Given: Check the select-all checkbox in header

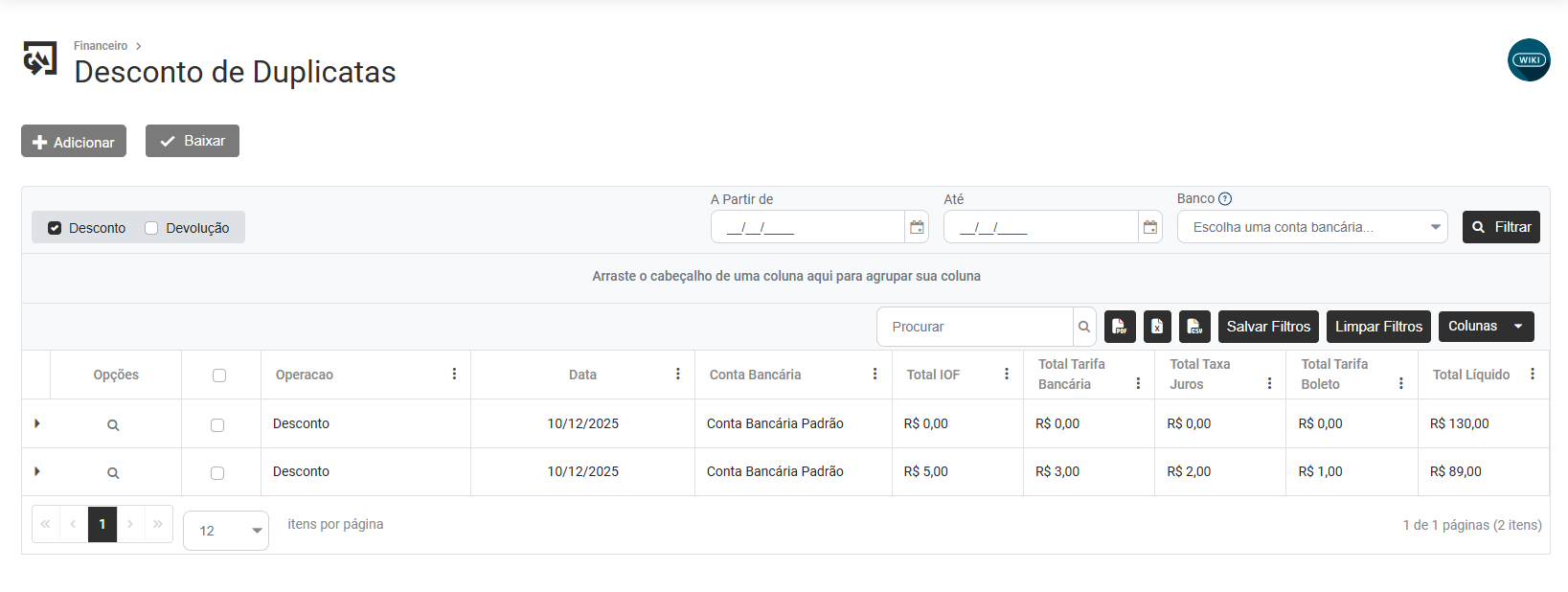Looking at the screenshot, I should 219,376.
